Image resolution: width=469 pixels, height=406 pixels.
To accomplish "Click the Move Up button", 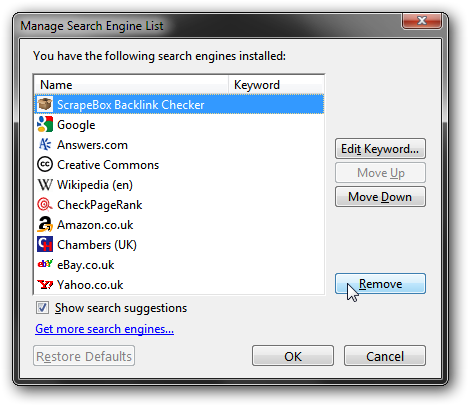I will (x=380, y=173).
